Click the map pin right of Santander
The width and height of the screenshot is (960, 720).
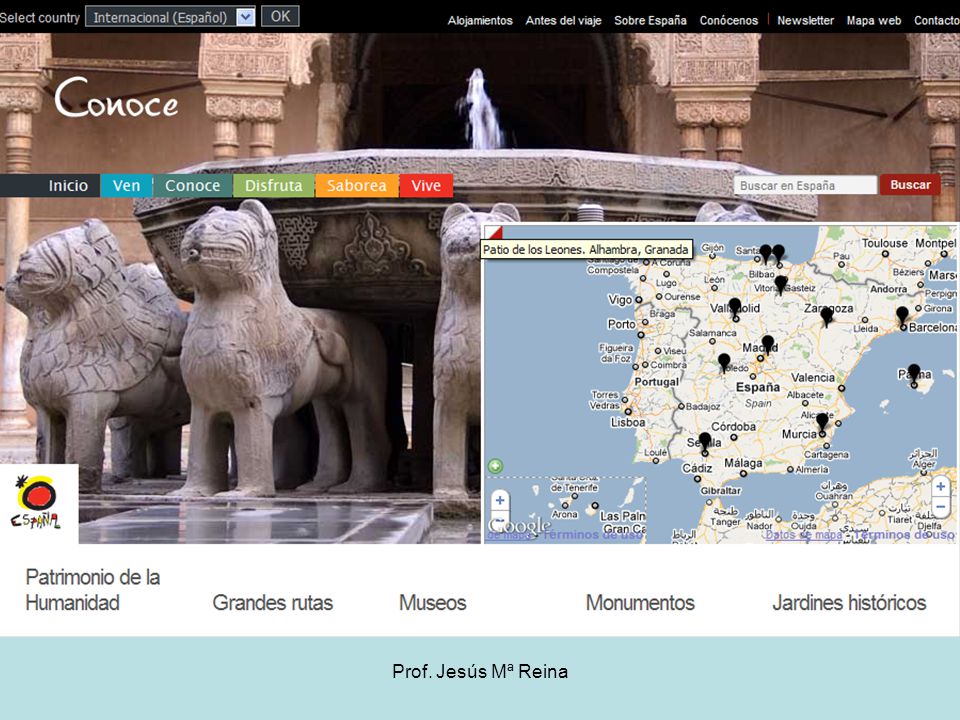778,253
